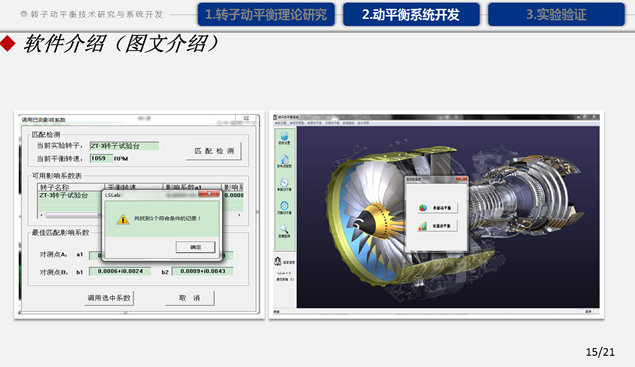Click the 1059 RPM speed field
The height and width of the screenshot is (367, 635).
click(101, 158)
